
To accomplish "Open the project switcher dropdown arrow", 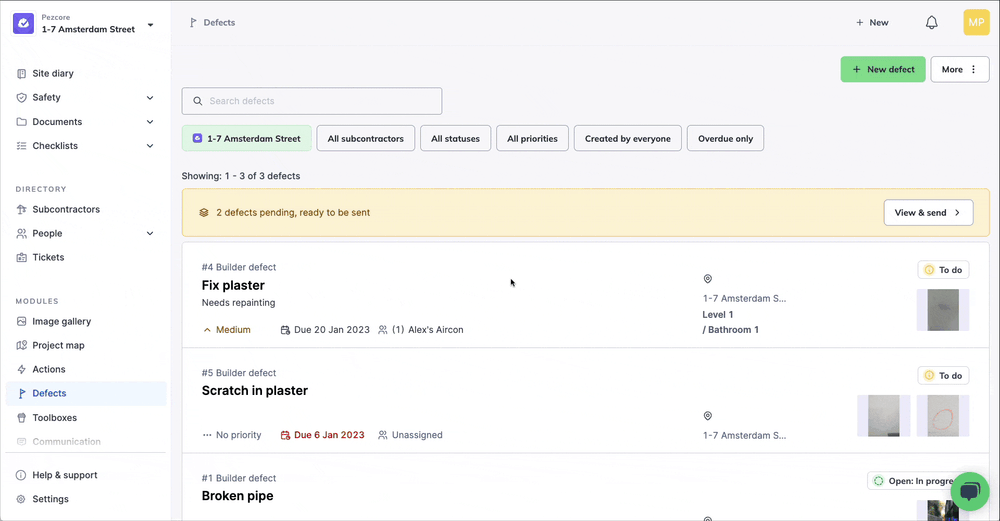I will tap(151, 25).
